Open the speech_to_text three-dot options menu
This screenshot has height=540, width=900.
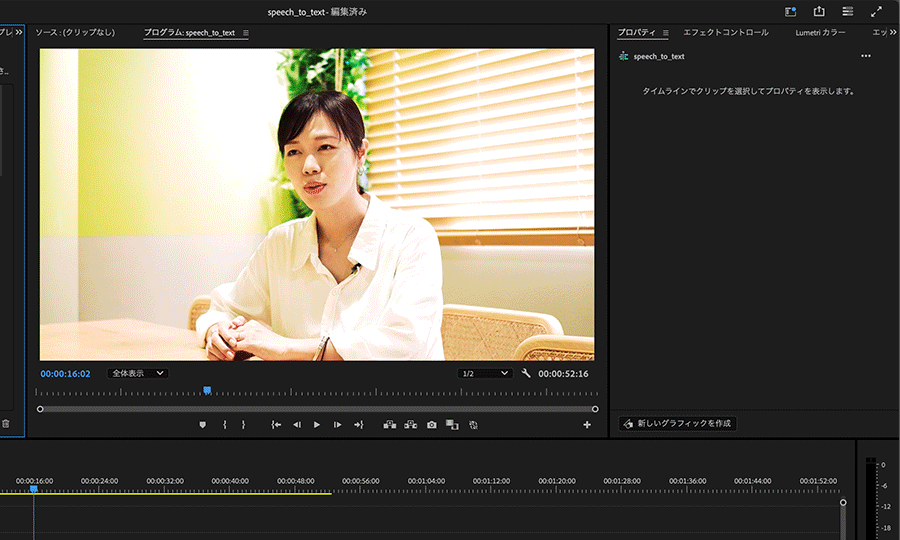point(866,56)
